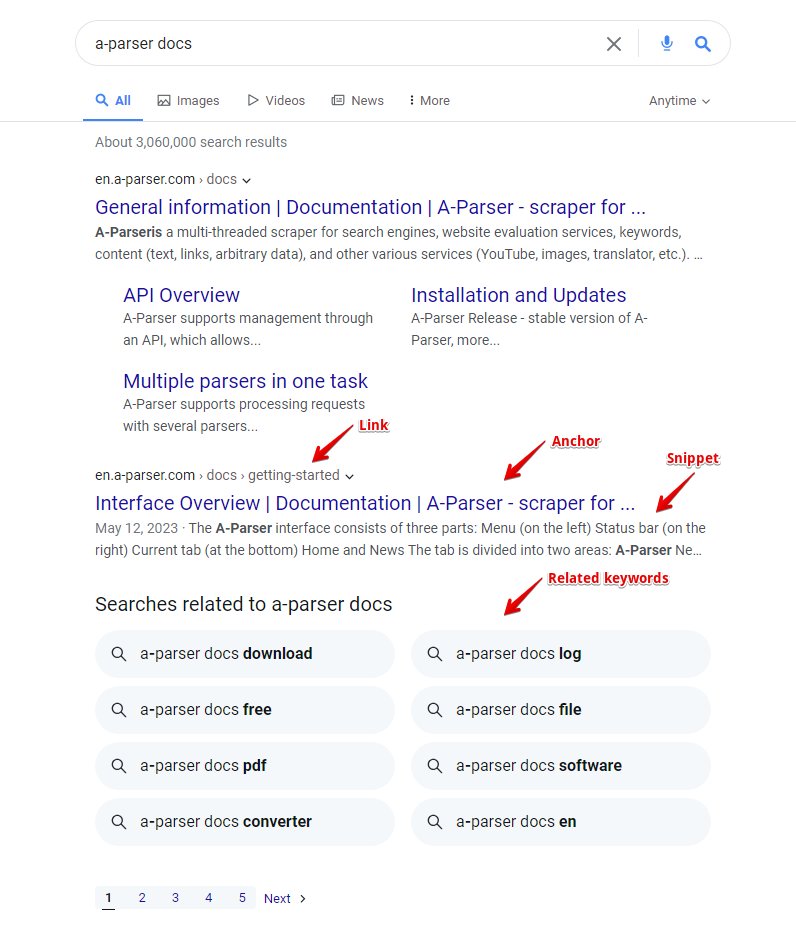Open "Installation and Updates" sitelink
Screen dimensions: 796x925
point(518,295)
